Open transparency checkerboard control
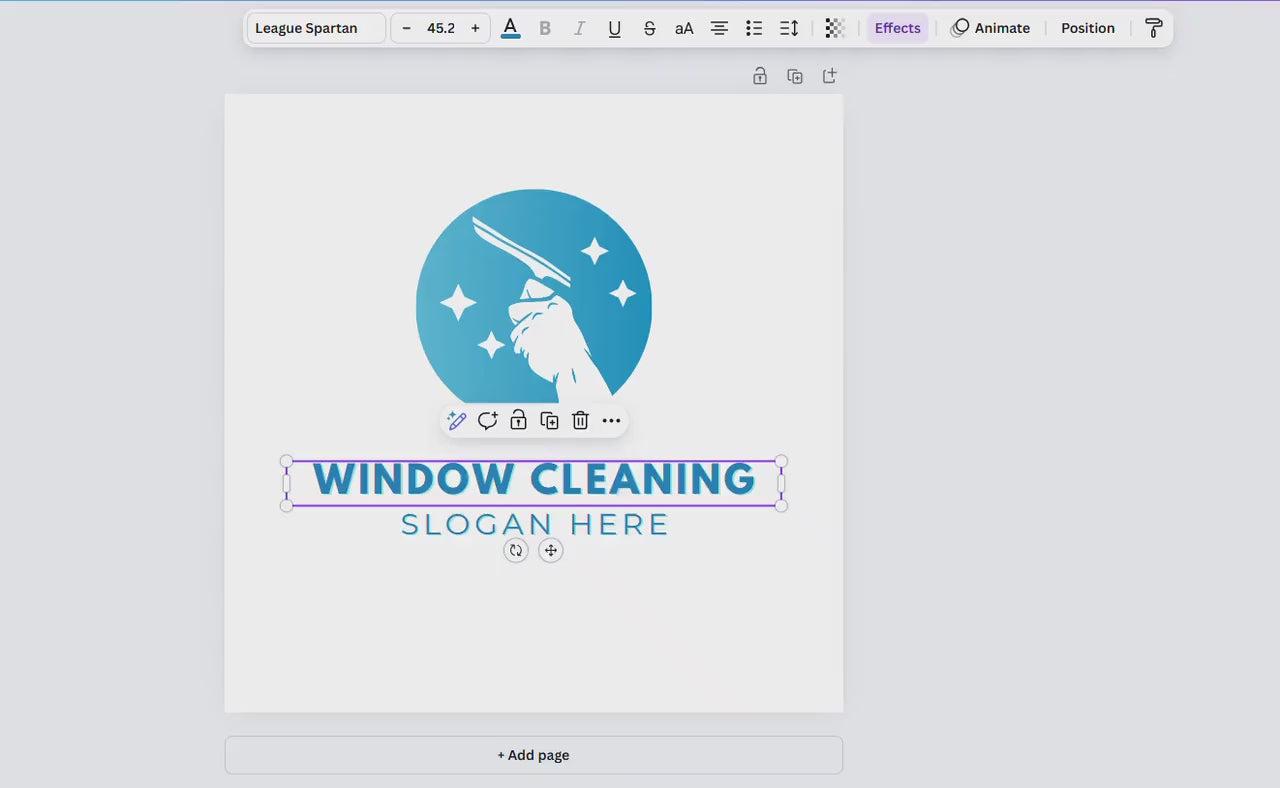Viewport: 1280px width, 788px height. coord(834,28)
